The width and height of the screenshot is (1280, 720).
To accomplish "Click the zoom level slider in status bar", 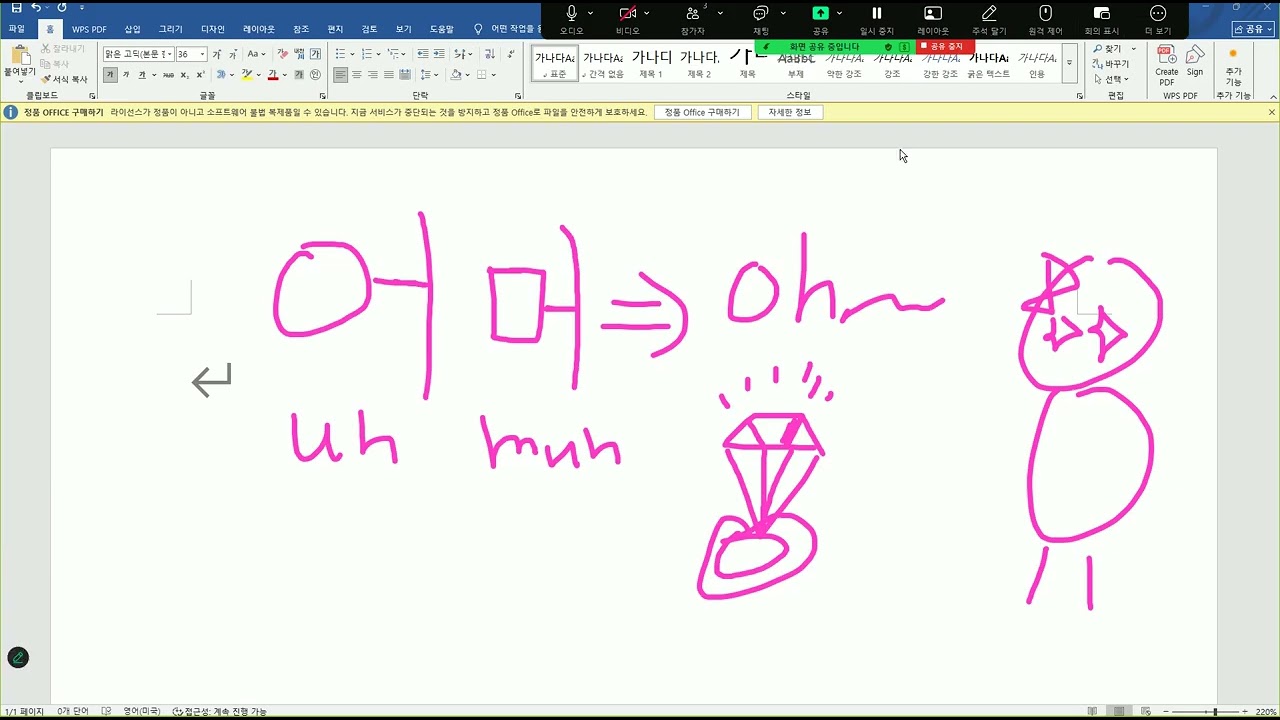I will click(1203, 711).
